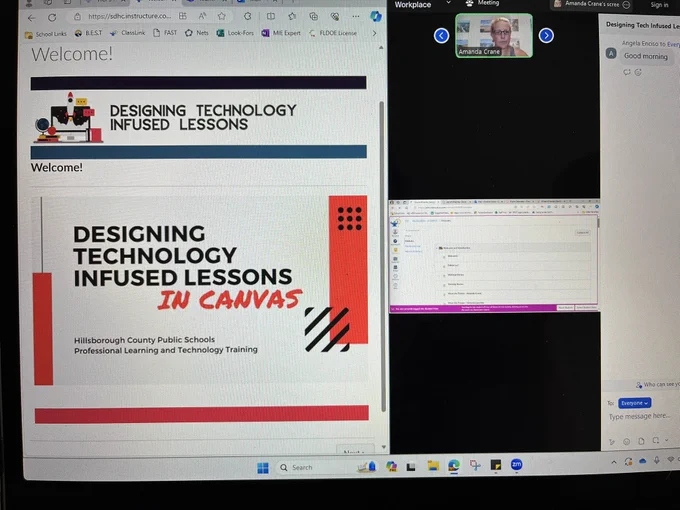
Task: Open the chat text Format icon
Action: coord(612,442)
